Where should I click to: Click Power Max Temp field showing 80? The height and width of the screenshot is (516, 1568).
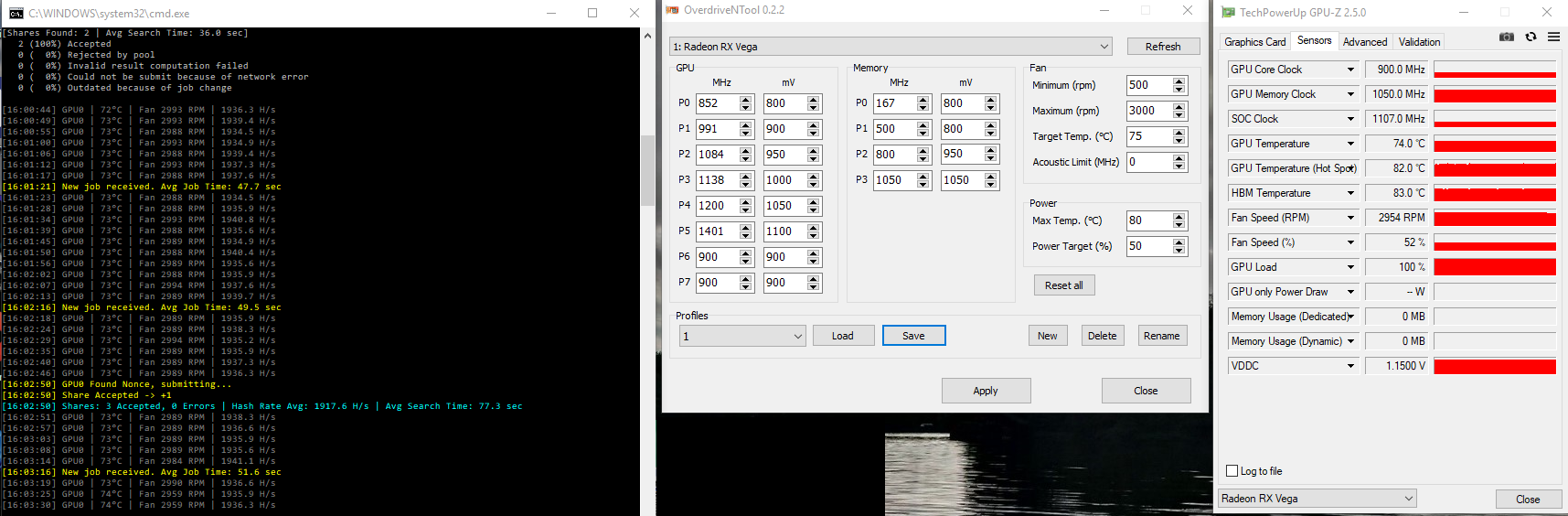pyautogui.click(x=1149, y=220)
